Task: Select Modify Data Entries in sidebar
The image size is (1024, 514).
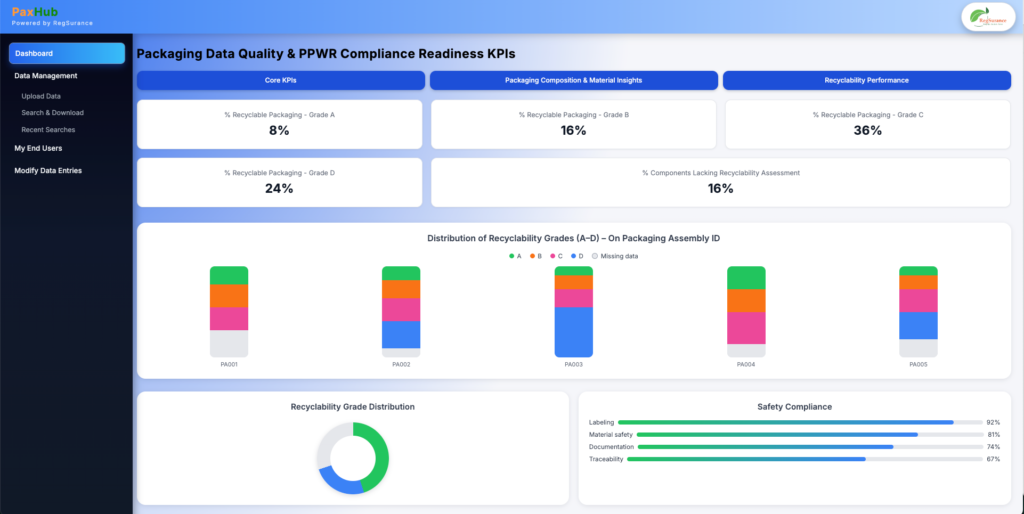Action: point(48,171)
